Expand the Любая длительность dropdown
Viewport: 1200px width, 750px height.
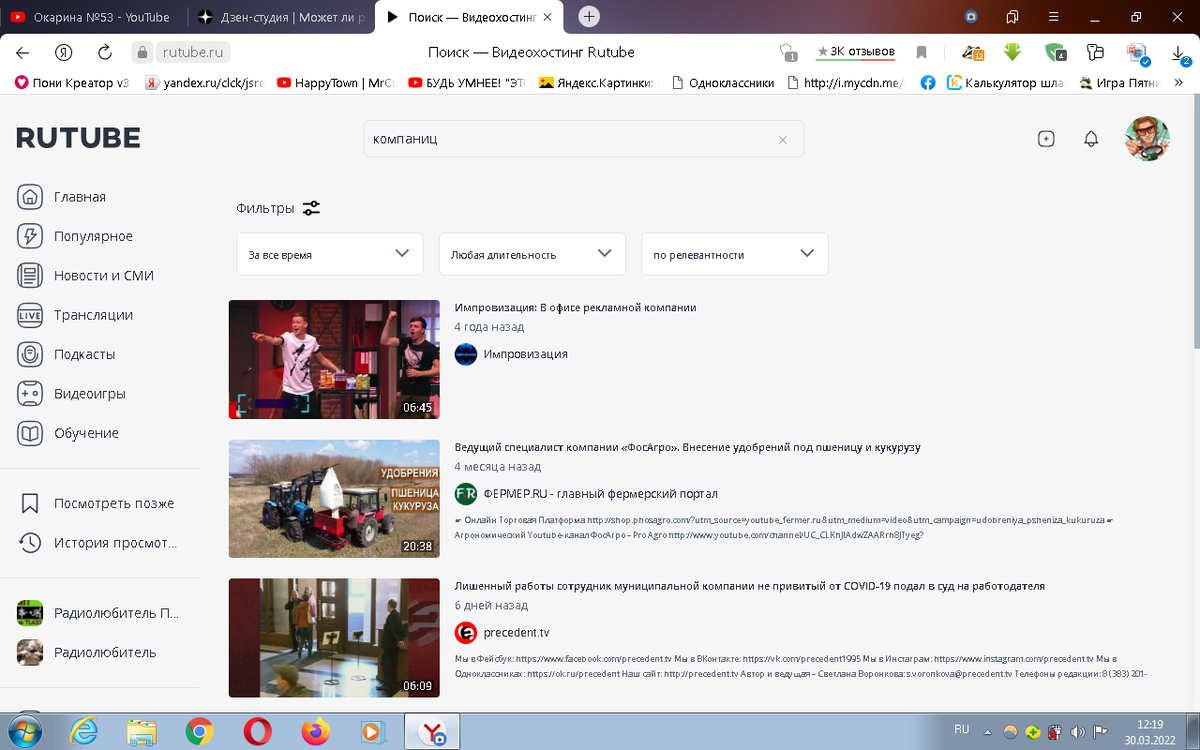pyautogui.click(x=532, y=254)
